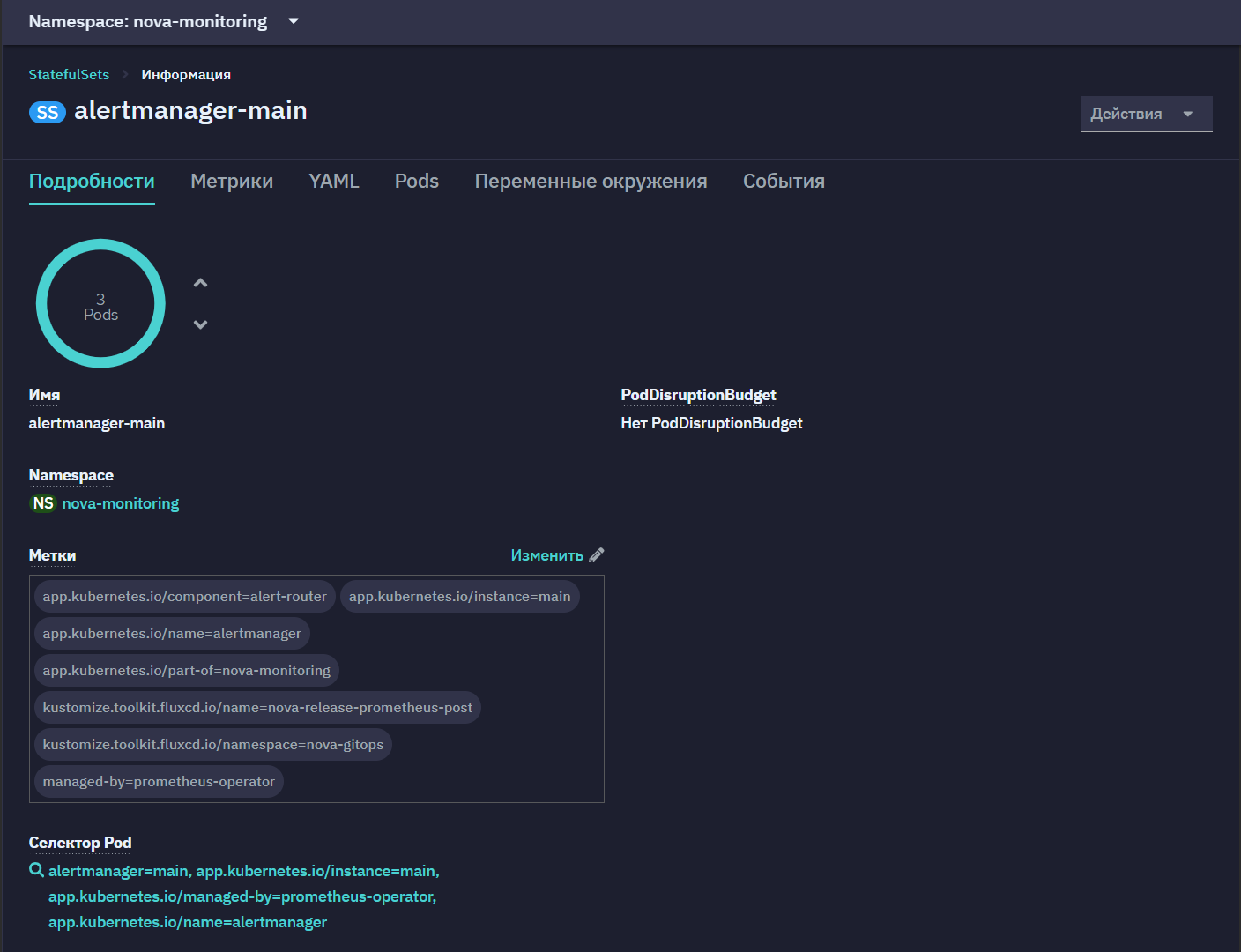1241x952 pixels.
Task: Select label app.kubernetes.io/instance=main
Action: point(460,597)
